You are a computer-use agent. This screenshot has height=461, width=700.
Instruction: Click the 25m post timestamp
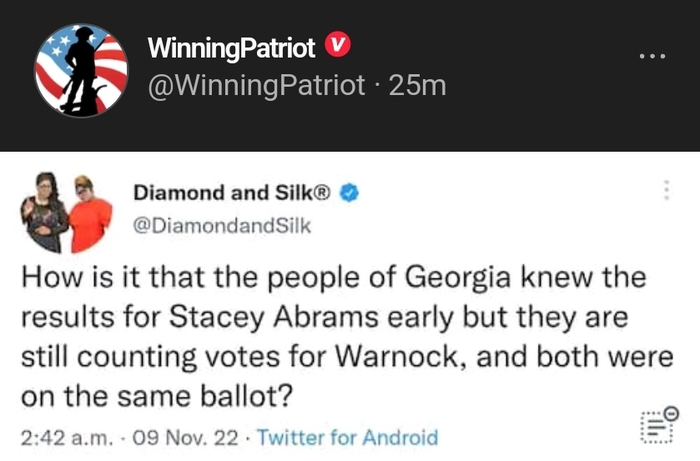tap(417, 86)
